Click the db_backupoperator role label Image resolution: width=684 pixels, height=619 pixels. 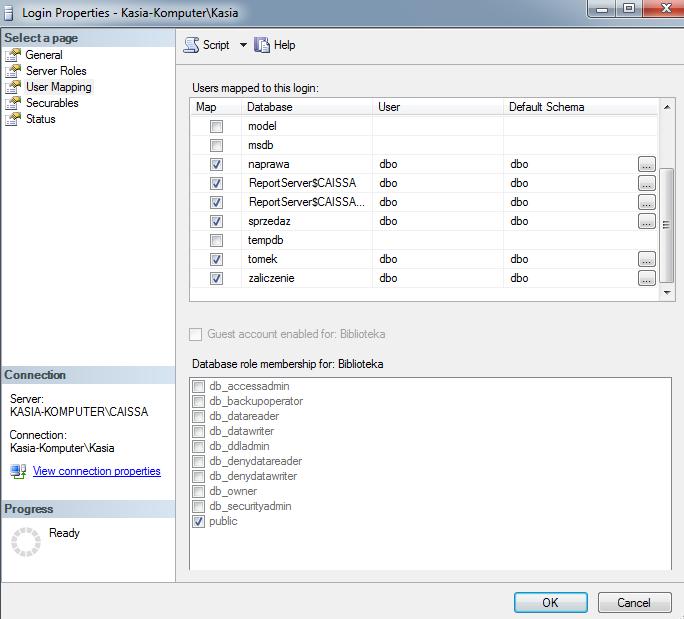[x=256, y=401]
